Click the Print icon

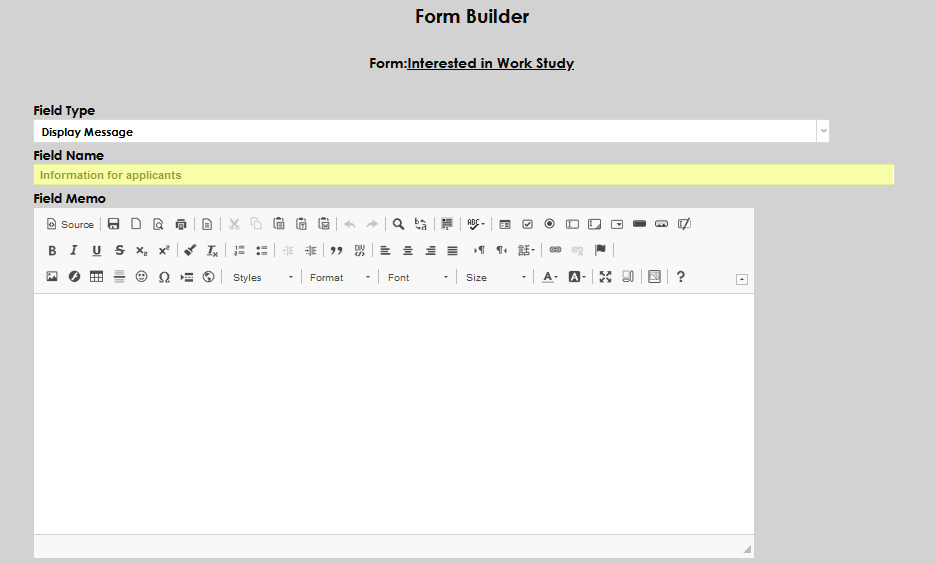pyautogui.click(x=181, y=224)
